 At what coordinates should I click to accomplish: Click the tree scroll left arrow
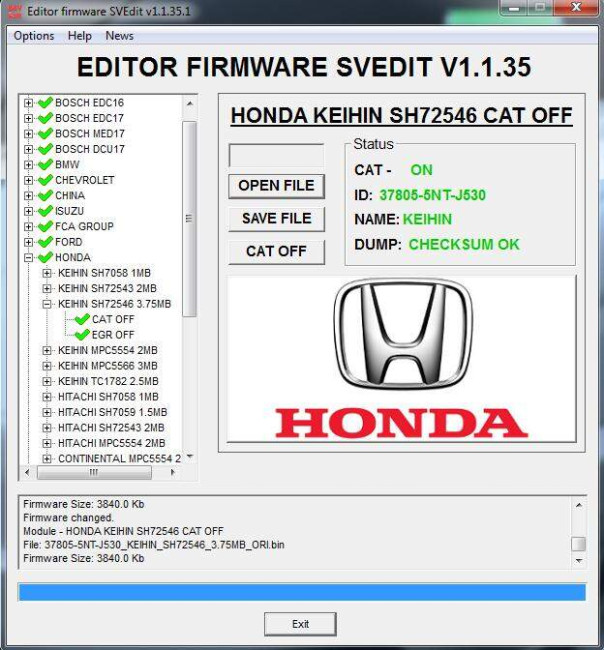[27, 472]
